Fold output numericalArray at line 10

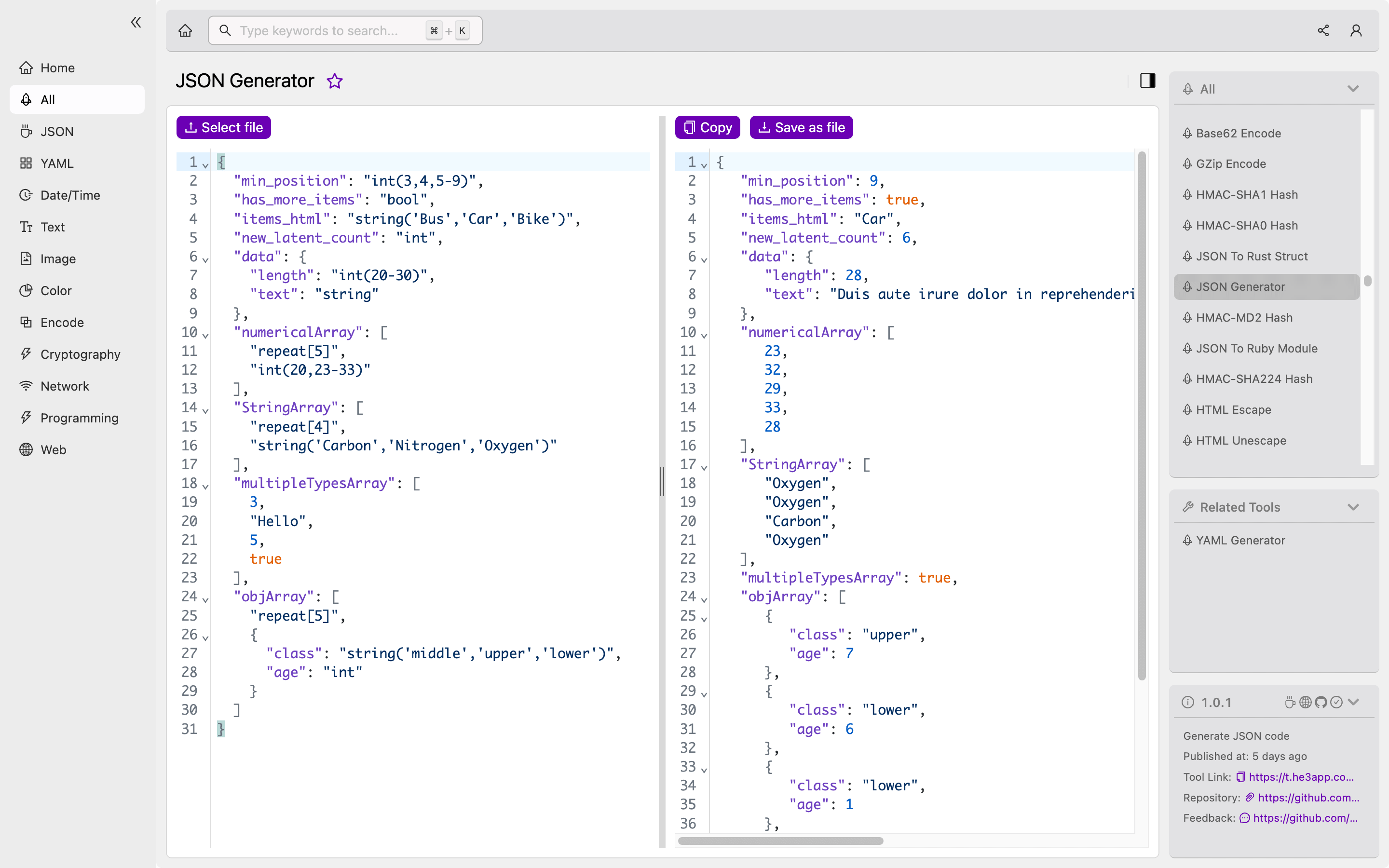click(704, 335)
